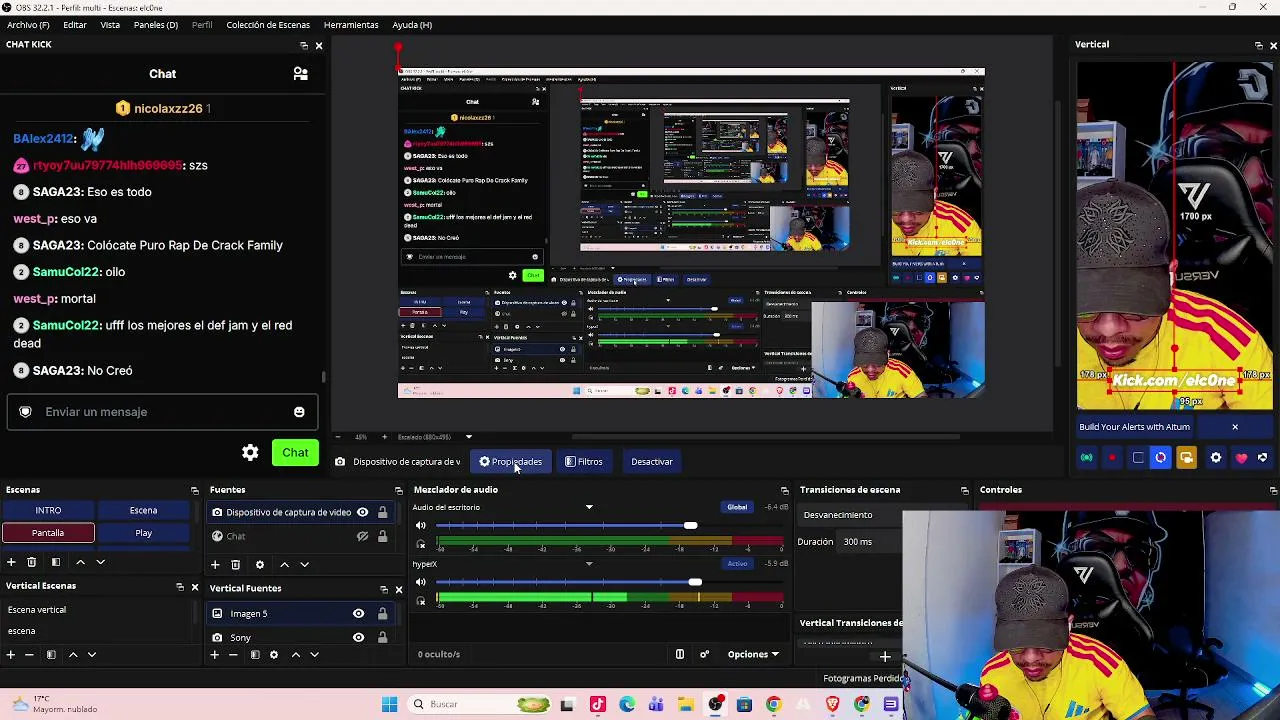1280x720 pixels.
Task: Open source properties gear in Fuentes toolbar
Action: [x=260, y=564]
